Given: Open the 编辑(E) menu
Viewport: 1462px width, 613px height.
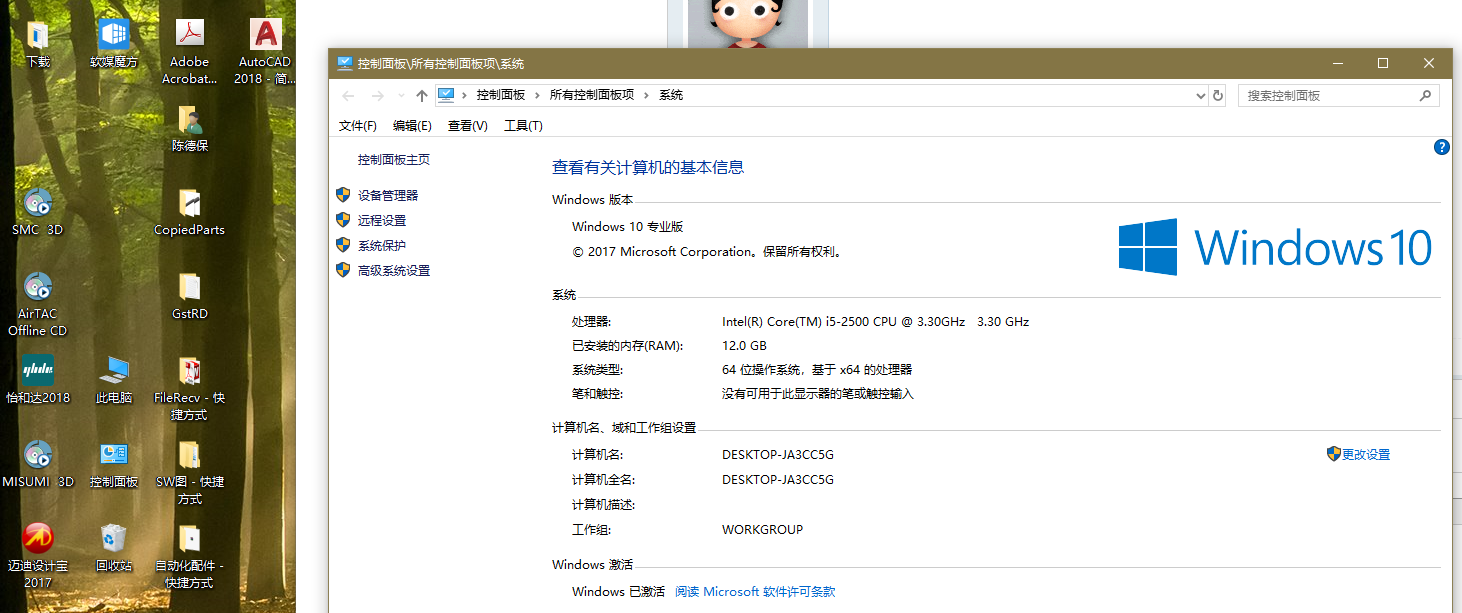Looking at the screenshot, I should coord(412,125).
